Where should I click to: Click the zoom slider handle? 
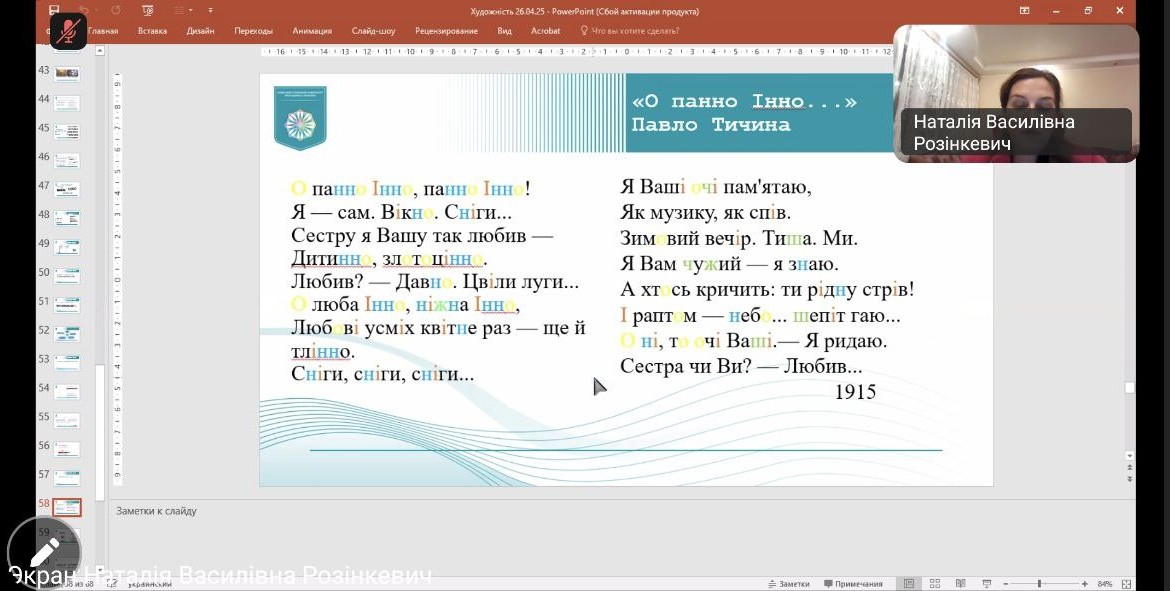[1039, 584]
